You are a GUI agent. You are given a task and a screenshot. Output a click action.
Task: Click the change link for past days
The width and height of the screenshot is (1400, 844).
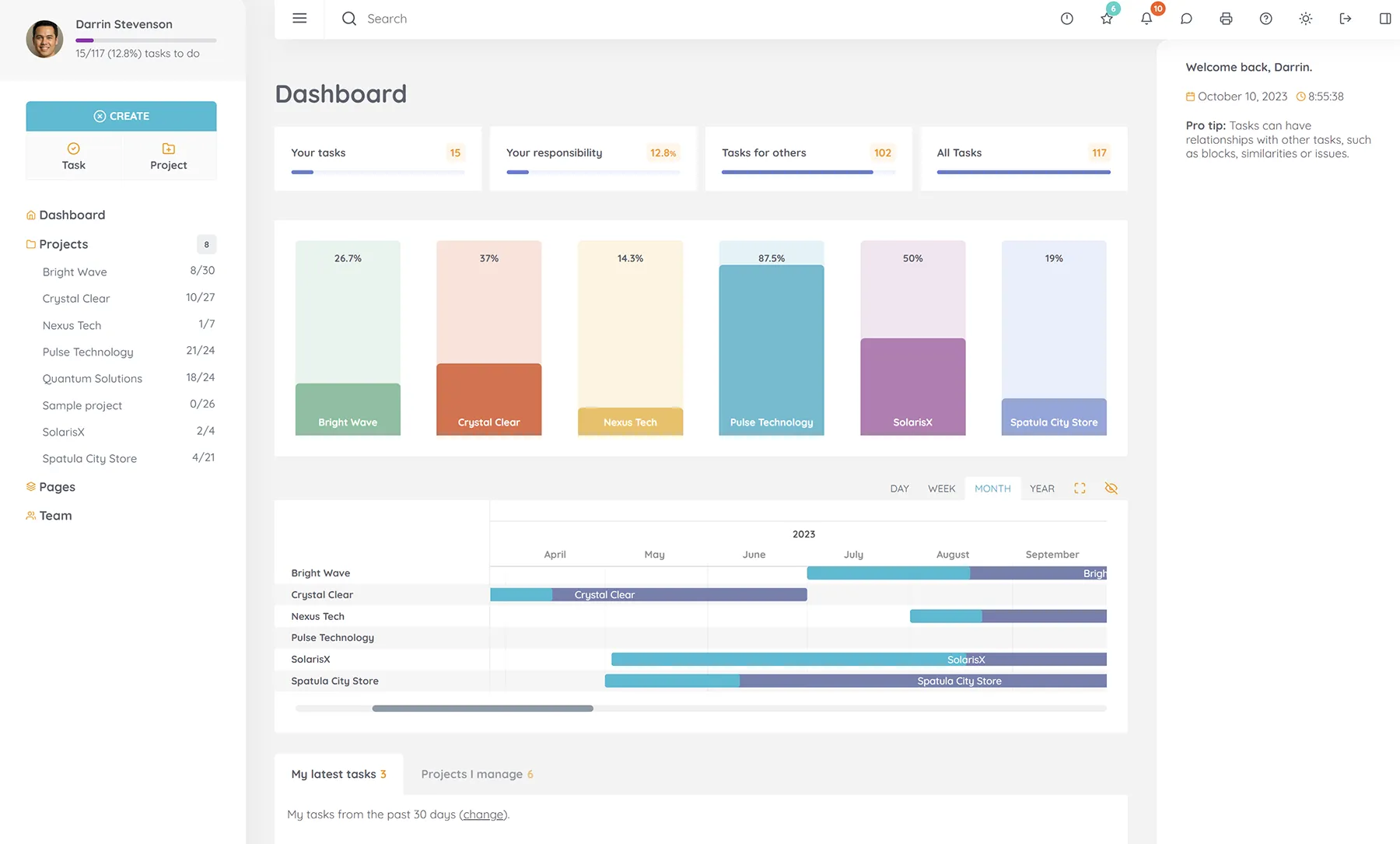pyautogui.click(x=483, y=814)
